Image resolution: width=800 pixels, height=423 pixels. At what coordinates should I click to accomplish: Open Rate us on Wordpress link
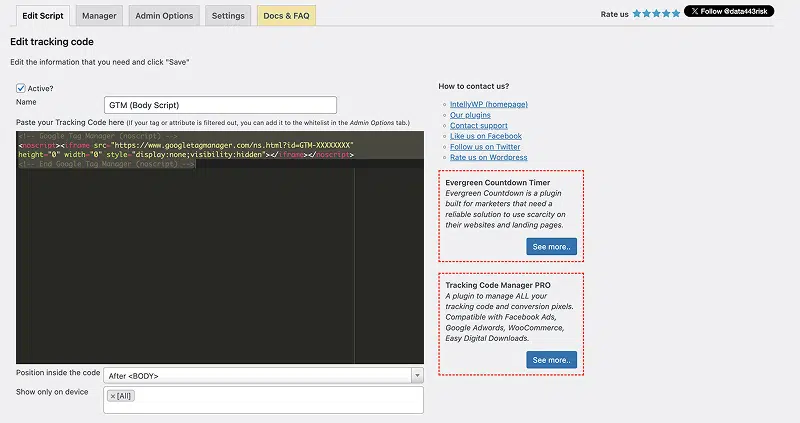pyautogui.click(x=488, y=158)
